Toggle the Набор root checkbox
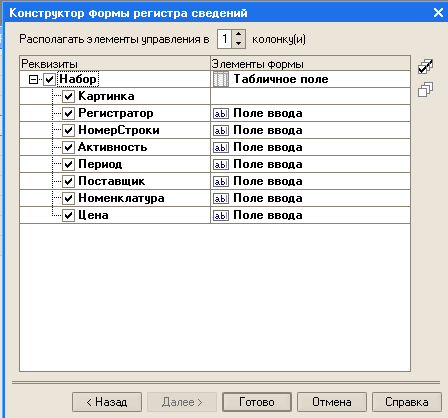Image resolution: width=448 pixels, height=418 pixels. point(49,79)
